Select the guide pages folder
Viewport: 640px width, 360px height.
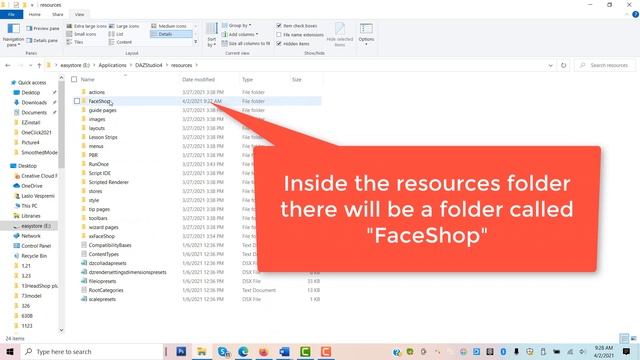102,110
